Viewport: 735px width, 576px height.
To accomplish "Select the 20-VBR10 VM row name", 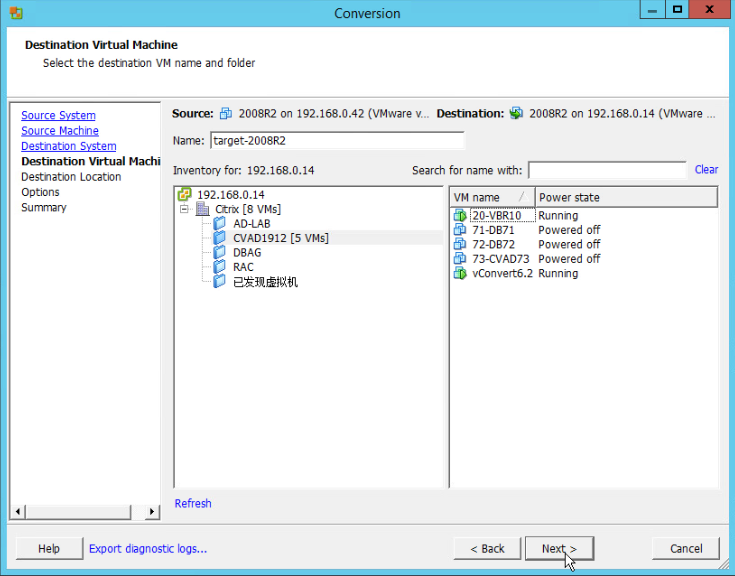I will tap(497, 216).
